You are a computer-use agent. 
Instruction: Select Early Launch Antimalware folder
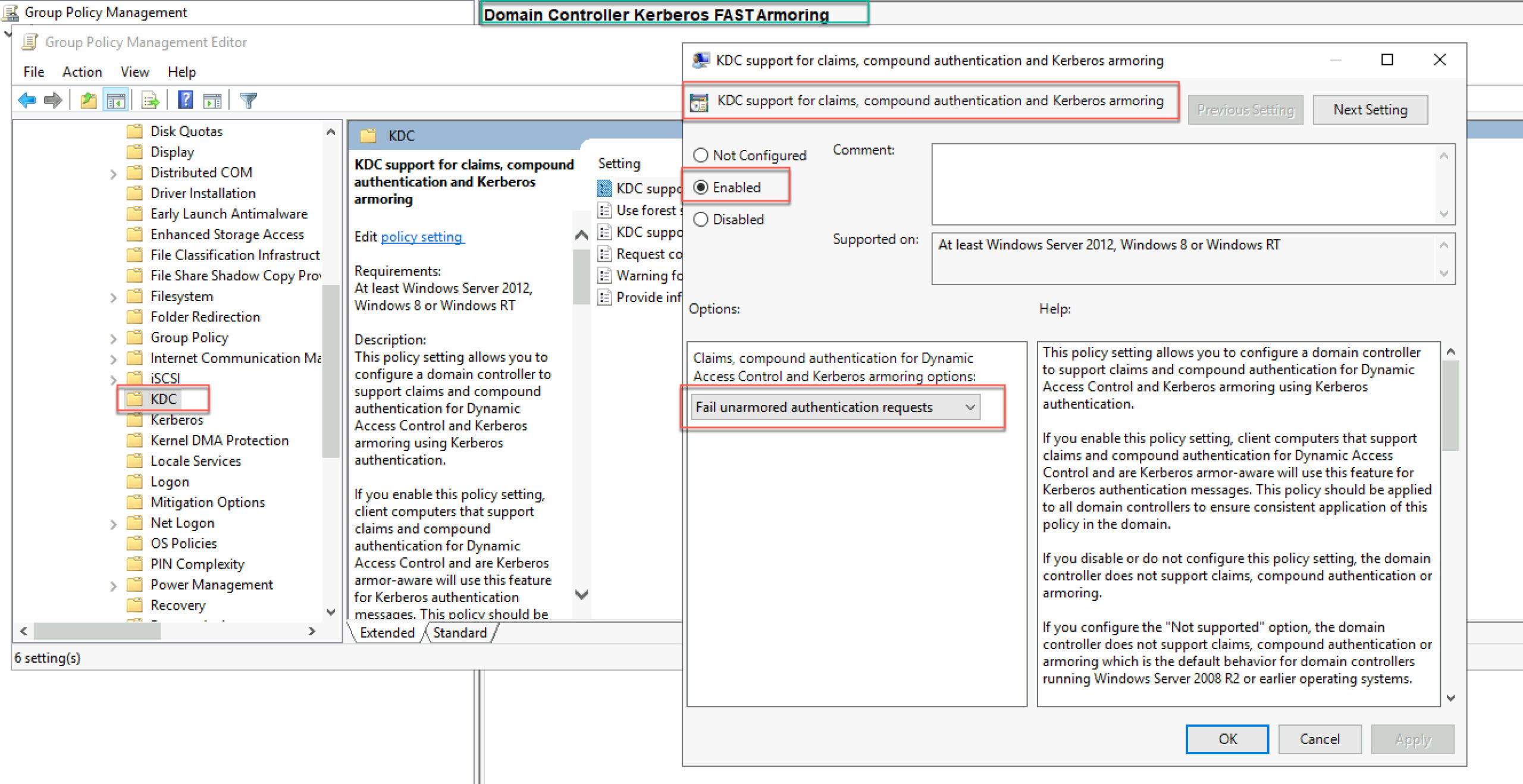pos(228,214)
